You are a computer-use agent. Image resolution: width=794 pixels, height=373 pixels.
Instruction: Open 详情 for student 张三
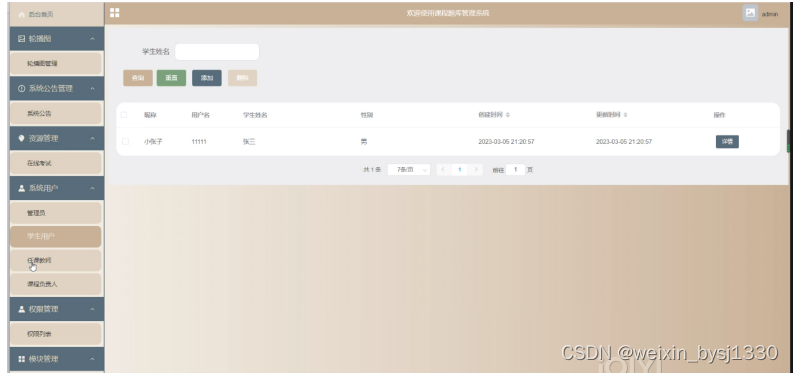click(x=727, y=142)
